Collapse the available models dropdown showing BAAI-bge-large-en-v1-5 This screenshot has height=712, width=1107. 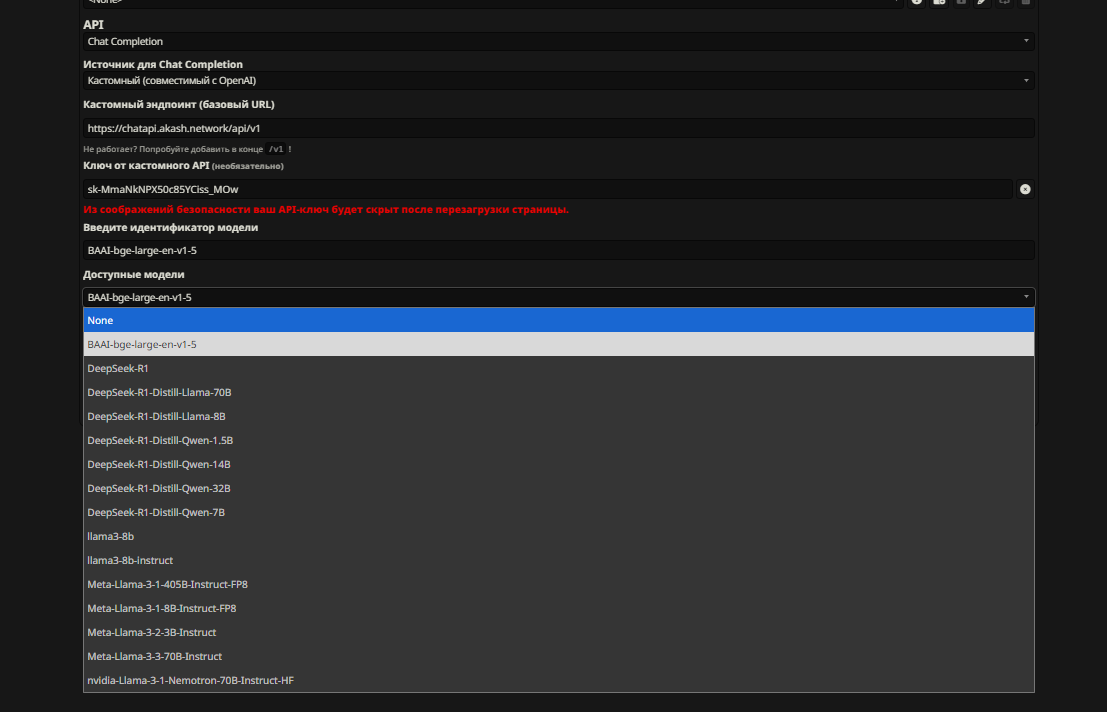click(x=558, y=297)
